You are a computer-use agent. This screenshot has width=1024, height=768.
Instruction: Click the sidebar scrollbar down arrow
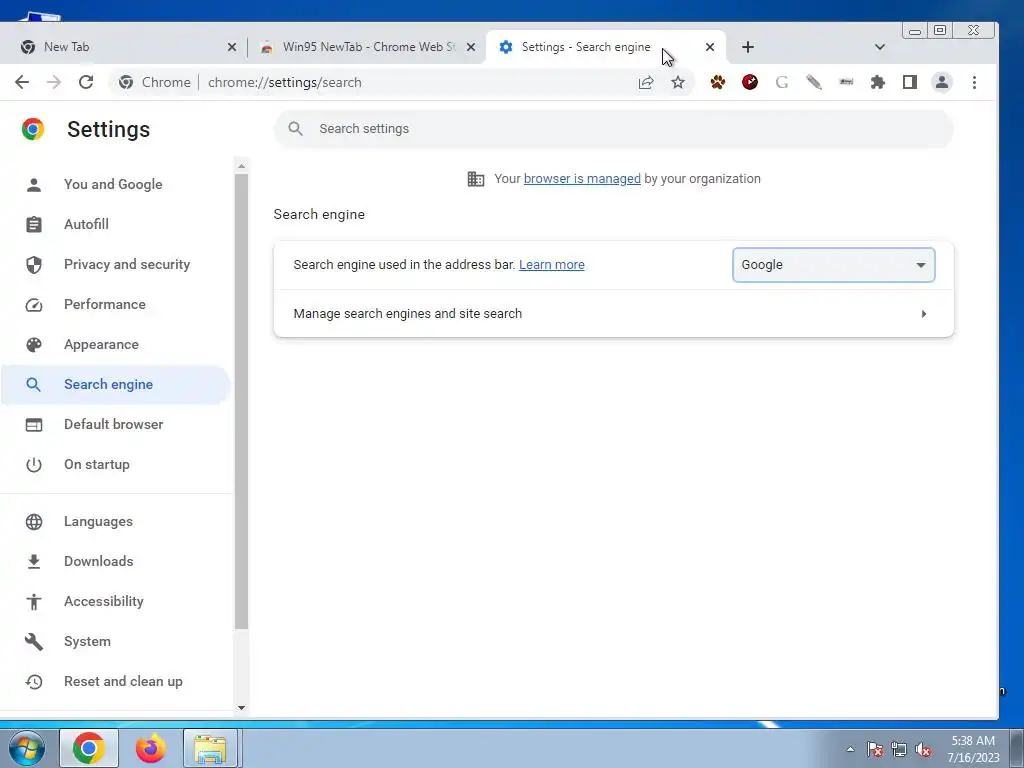242,708
